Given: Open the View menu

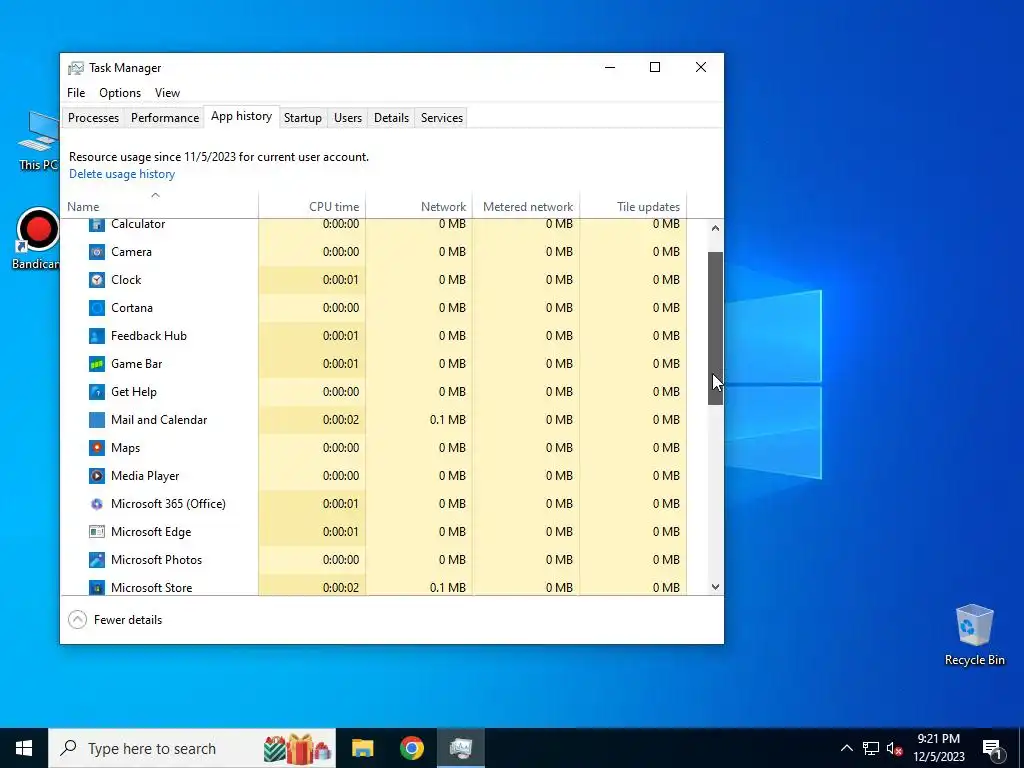Looking at the screenshot, I should click(x=167, y=93).
